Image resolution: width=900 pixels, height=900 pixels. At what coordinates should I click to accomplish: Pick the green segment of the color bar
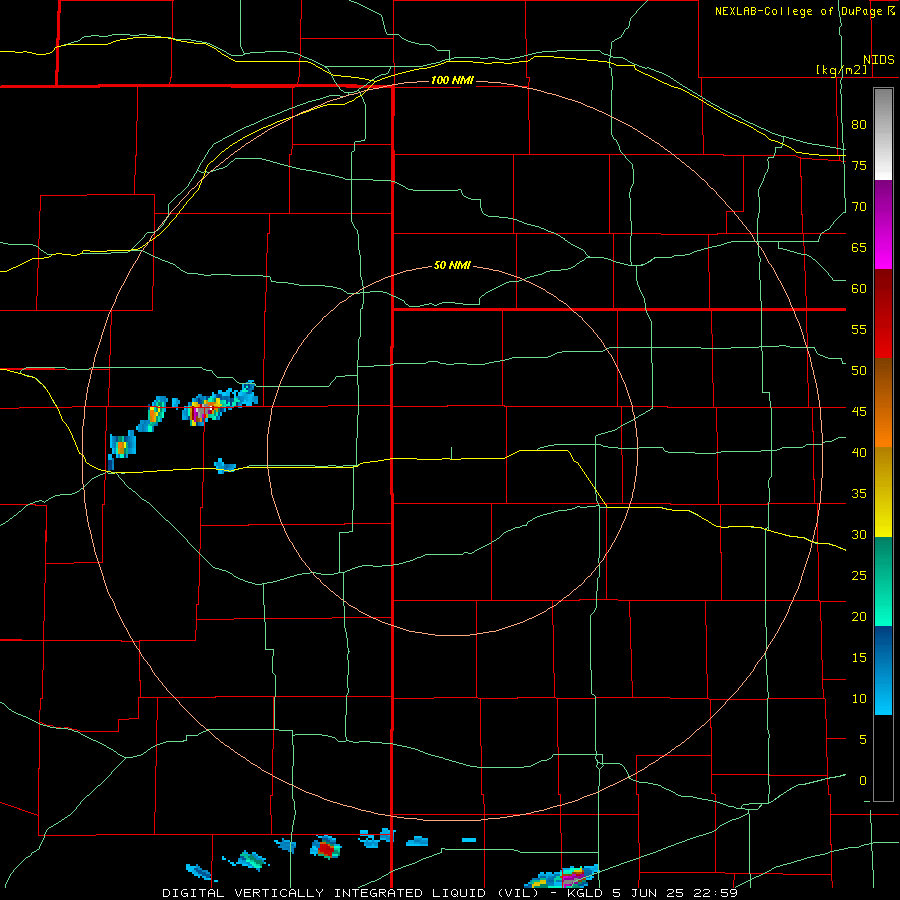883,581
